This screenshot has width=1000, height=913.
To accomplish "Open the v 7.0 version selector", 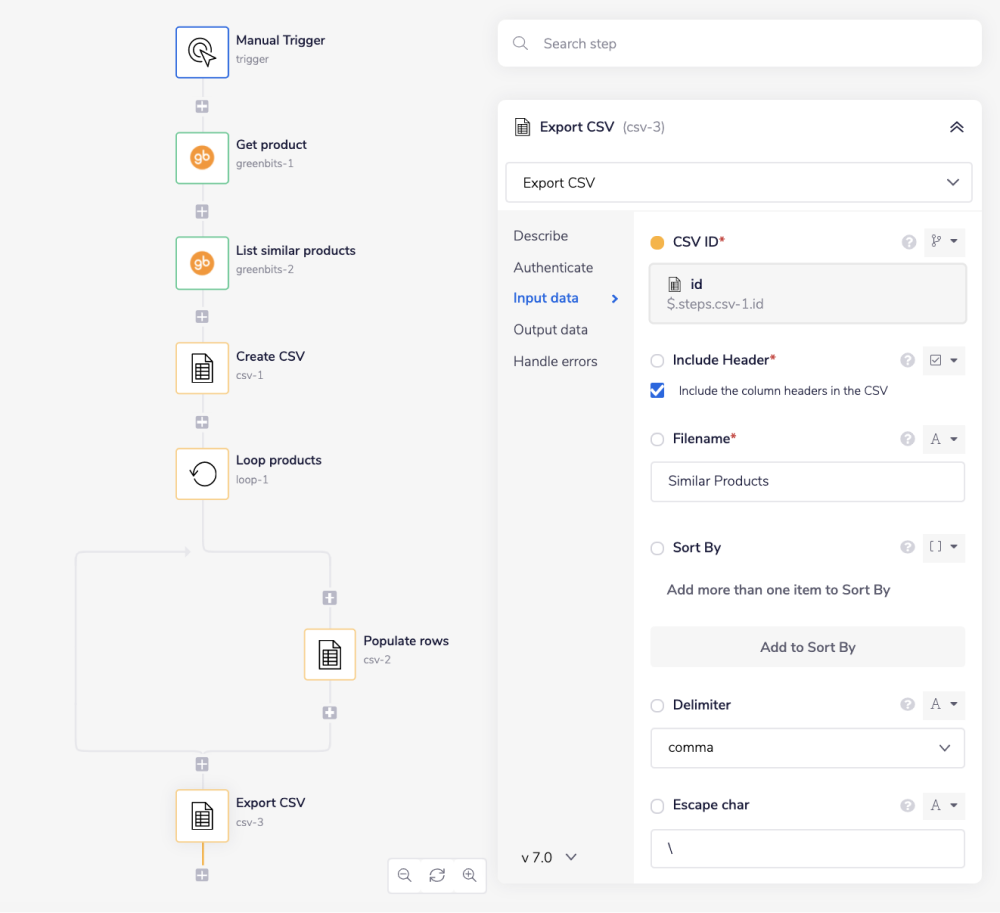I will pos(549,857).
